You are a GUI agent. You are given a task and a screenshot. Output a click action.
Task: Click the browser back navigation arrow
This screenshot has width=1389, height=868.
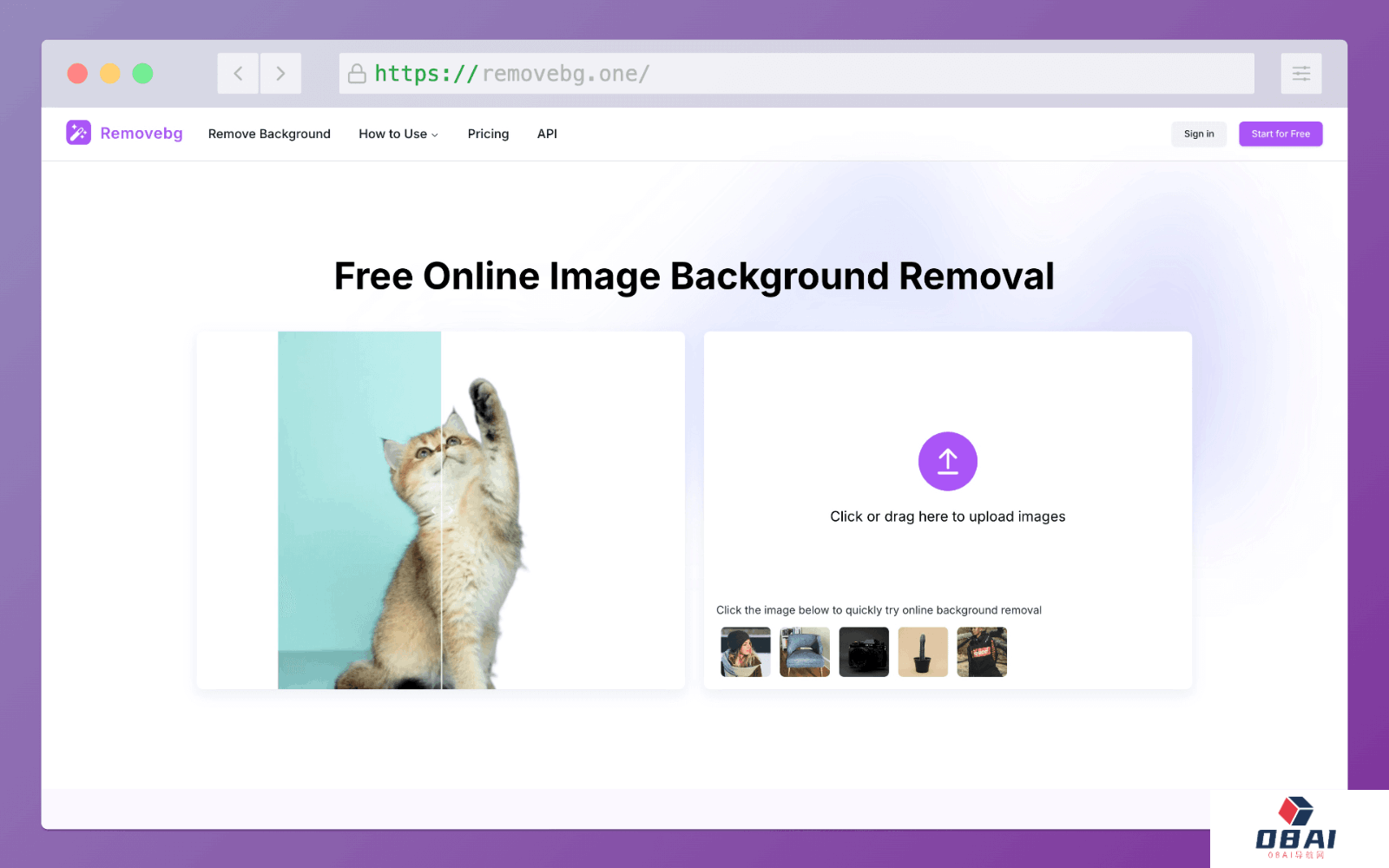[238, 73]
